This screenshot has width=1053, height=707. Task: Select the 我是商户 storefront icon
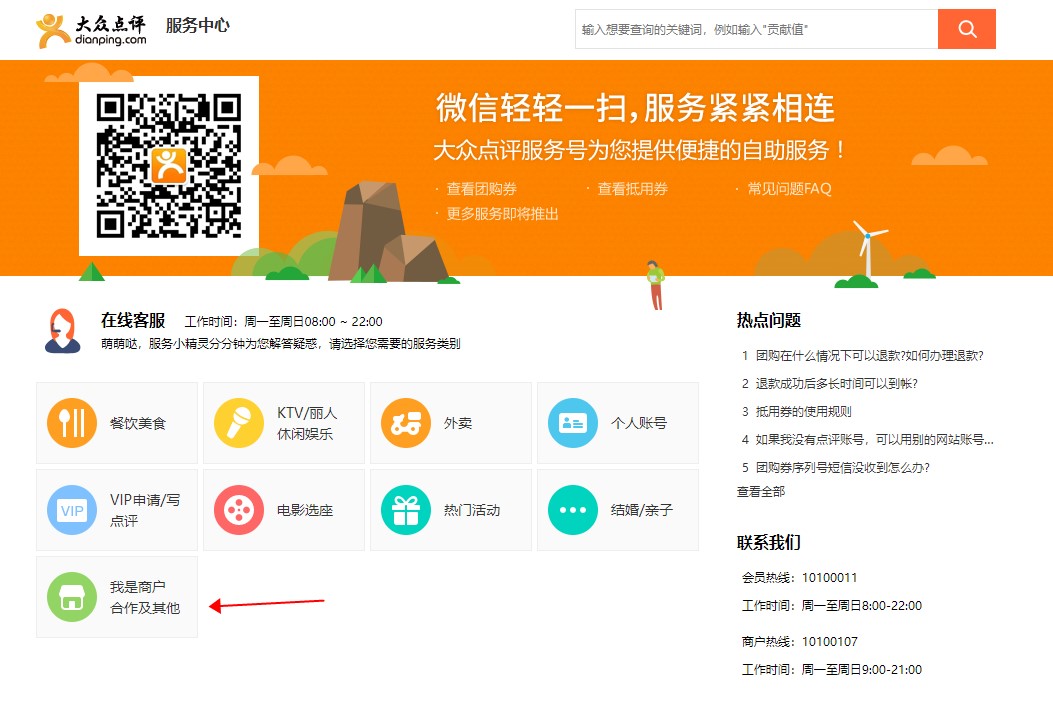(x=72, y=597)
